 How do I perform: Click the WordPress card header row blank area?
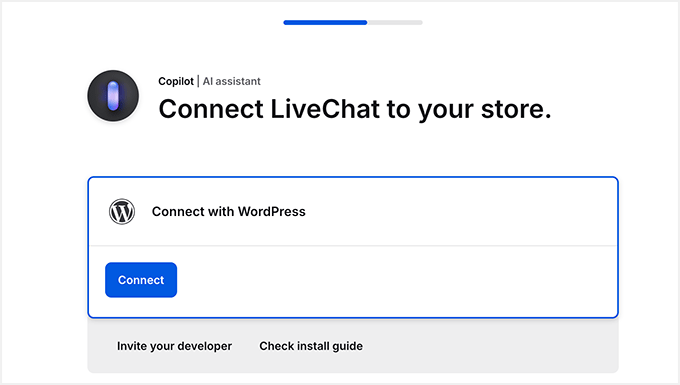[x=460, y=212]
